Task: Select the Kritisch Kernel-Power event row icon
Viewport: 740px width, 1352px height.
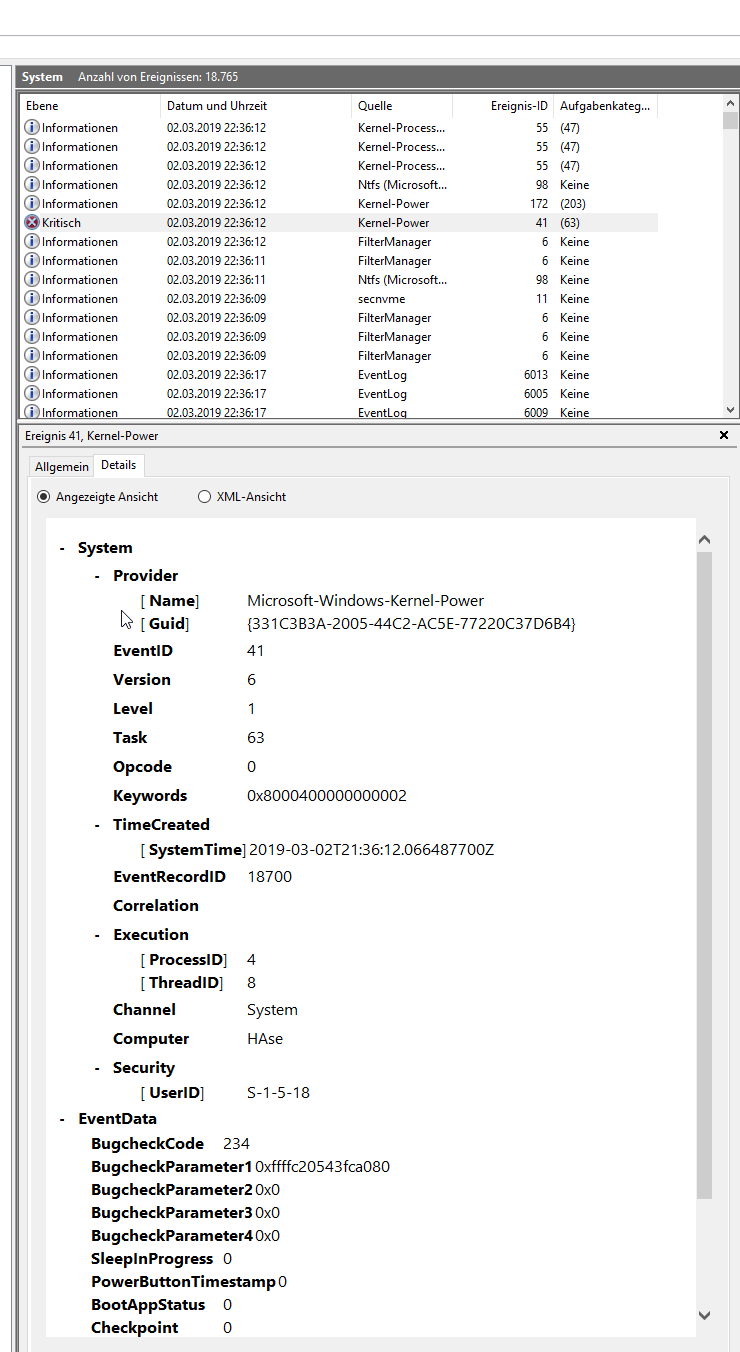Action: pyautogui.click(x=32, y=223)
